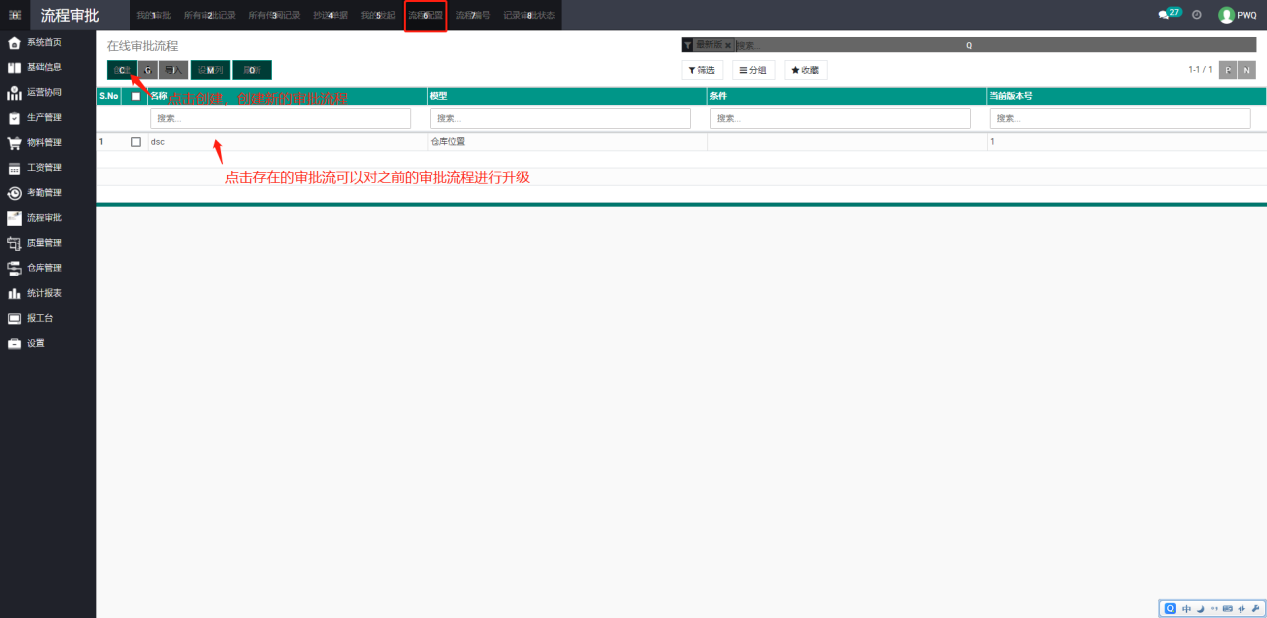The image size is (1267, 618).
Task: Click the clock activities icon in top bar
Action: (x=1196, y=15)
